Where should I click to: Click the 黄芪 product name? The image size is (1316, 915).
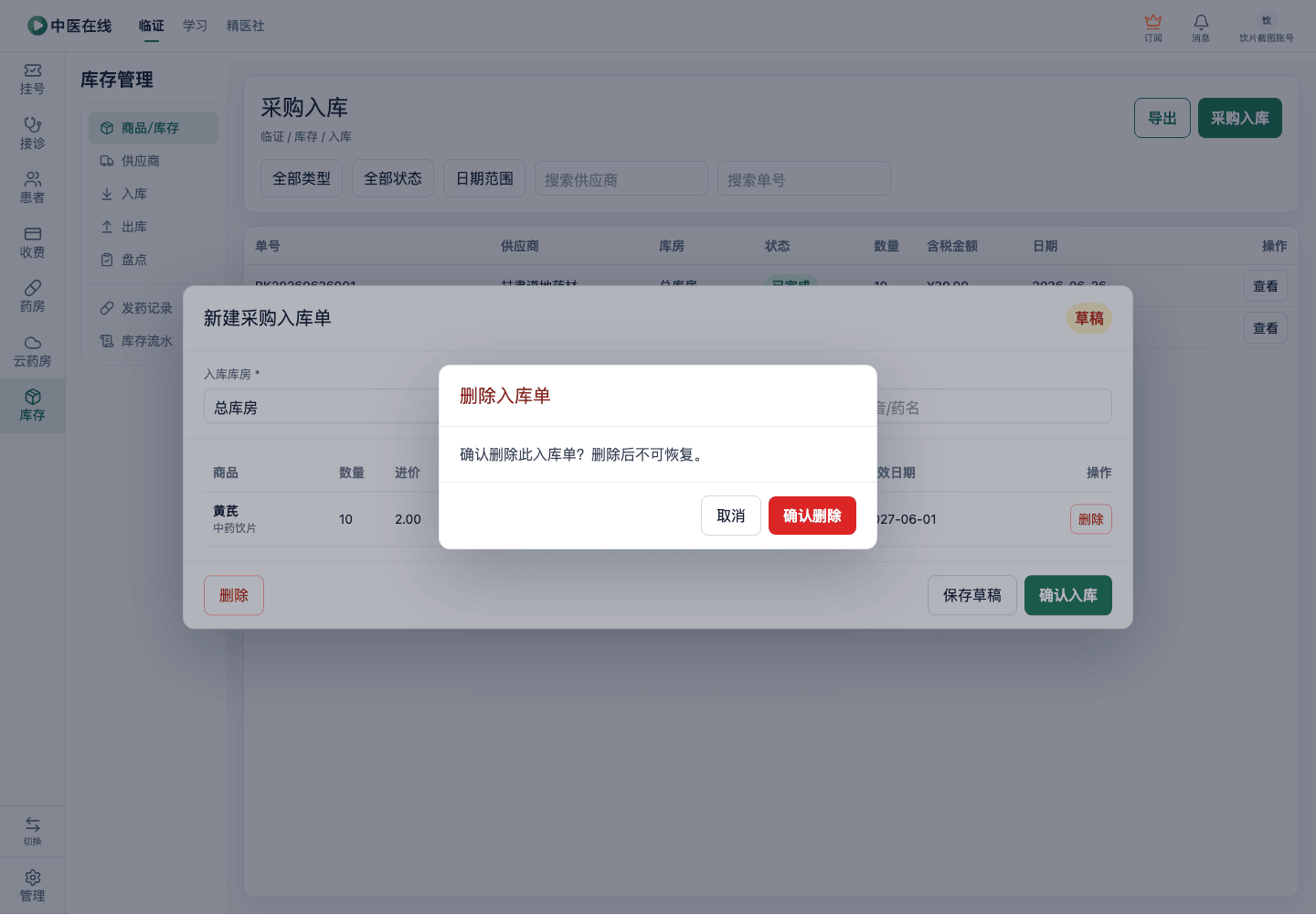coord(226,511)
